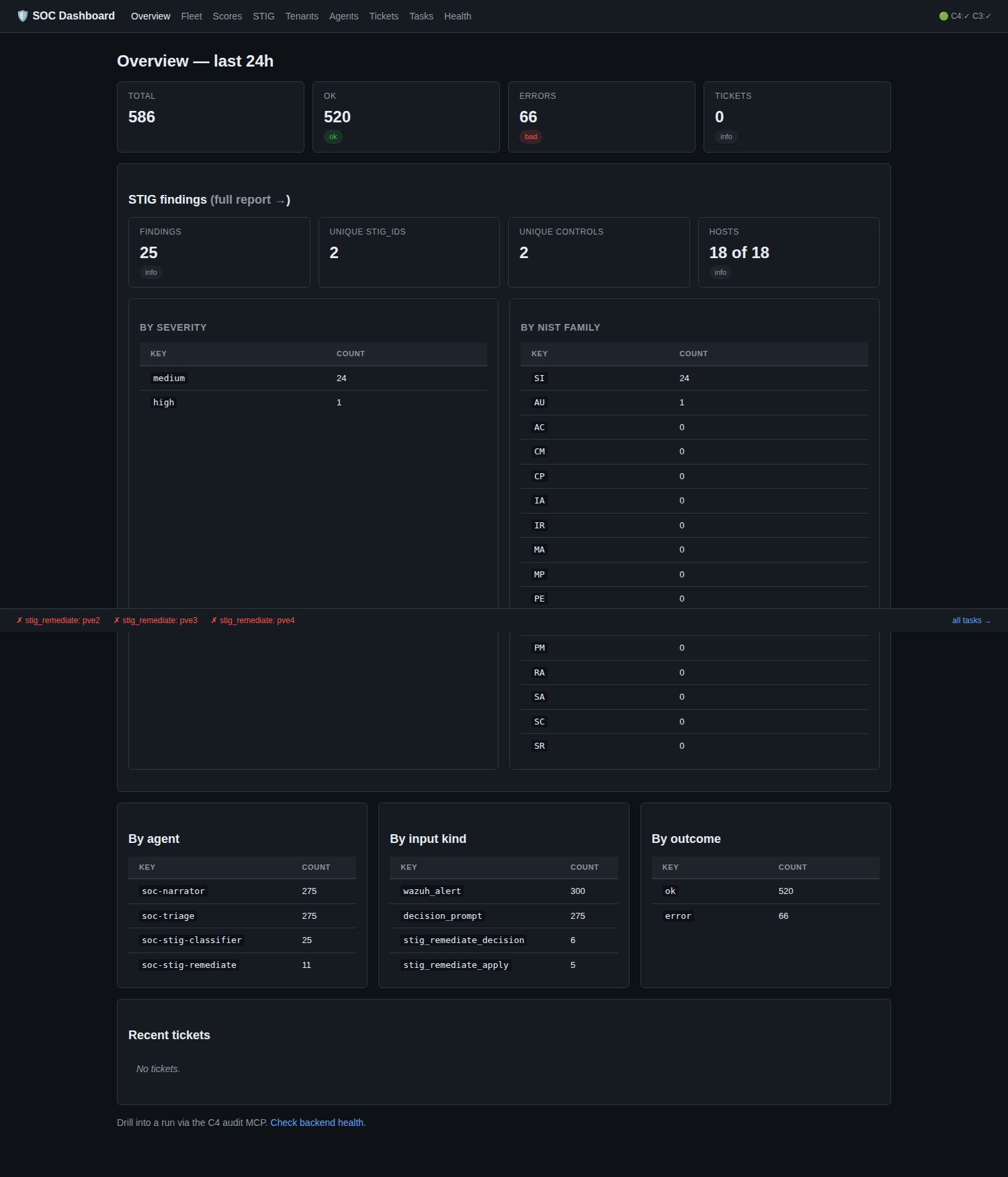
Task: Click the error outcome key
Action: tap(678, 916)
